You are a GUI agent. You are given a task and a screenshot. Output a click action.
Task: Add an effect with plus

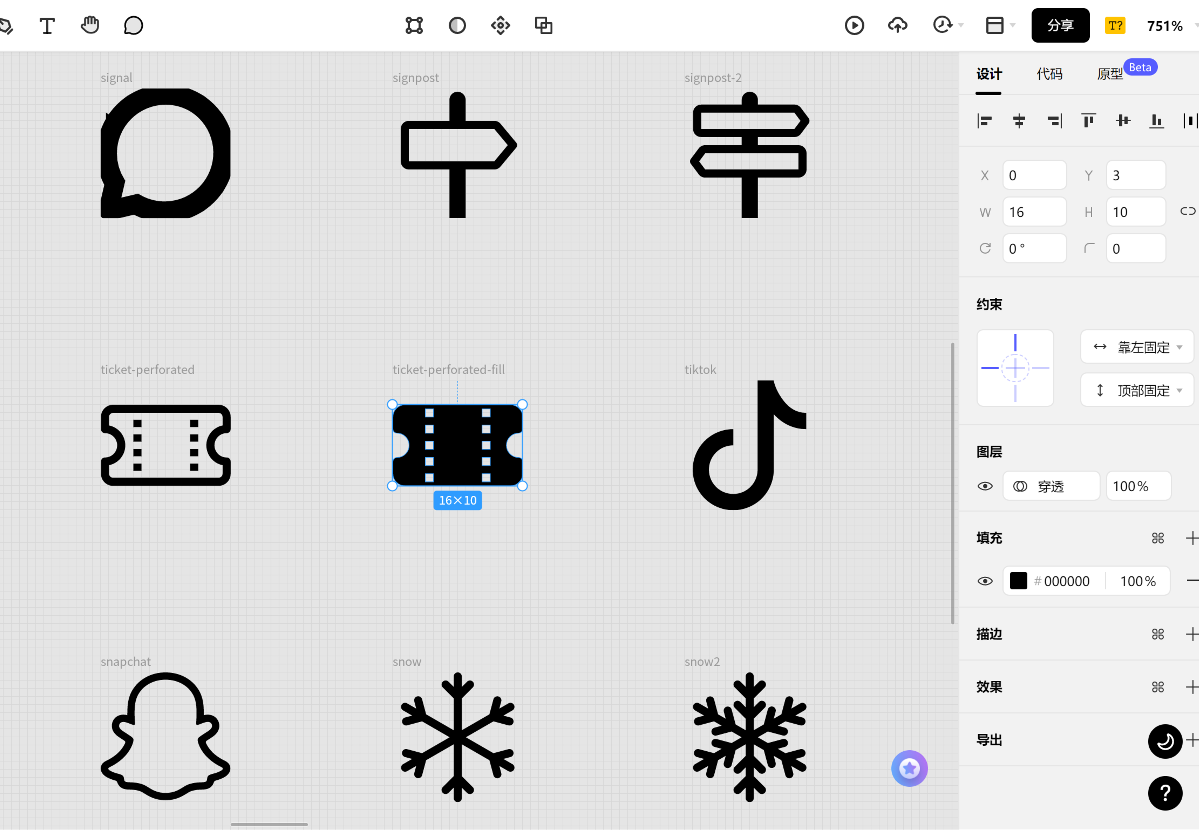1191,687
